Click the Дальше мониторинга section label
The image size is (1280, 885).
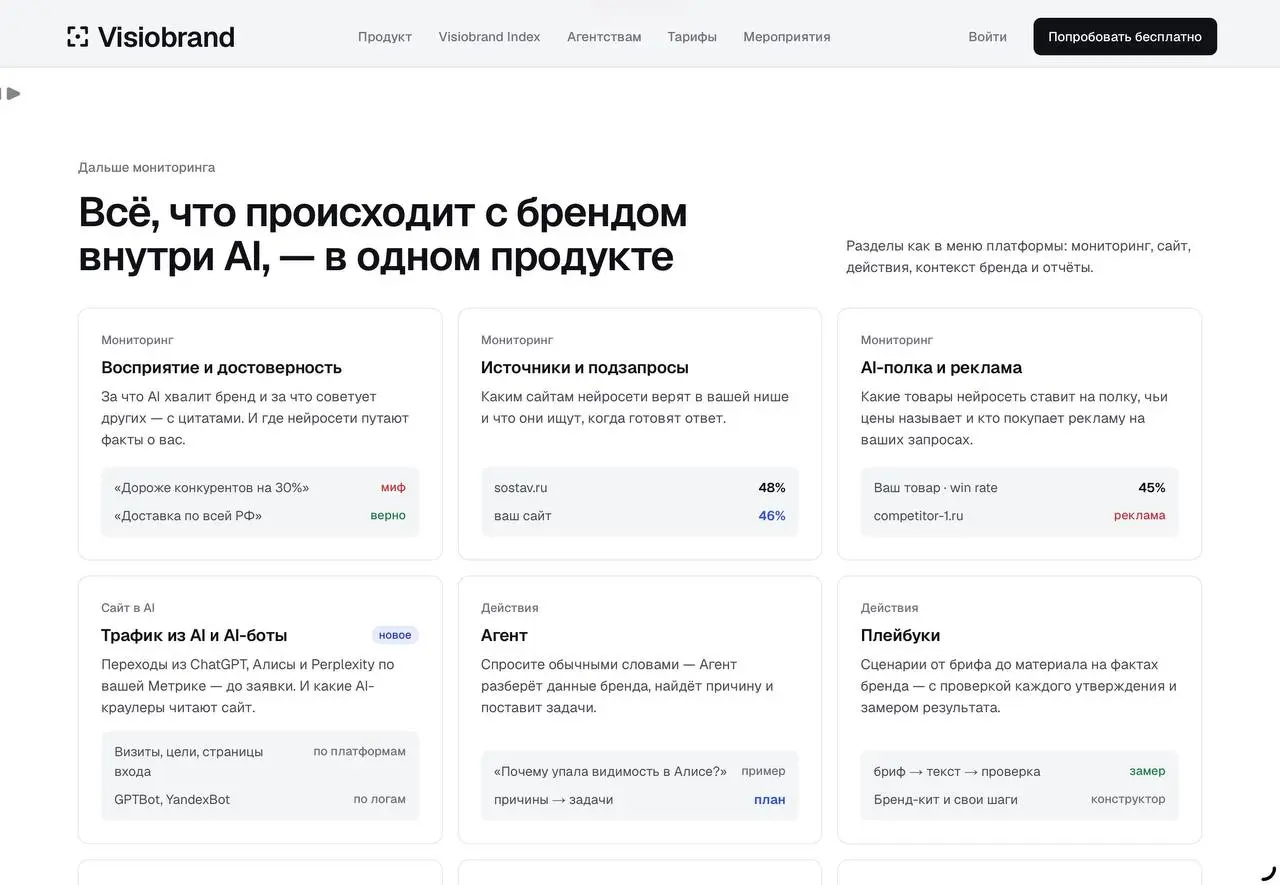pos(147,168)
